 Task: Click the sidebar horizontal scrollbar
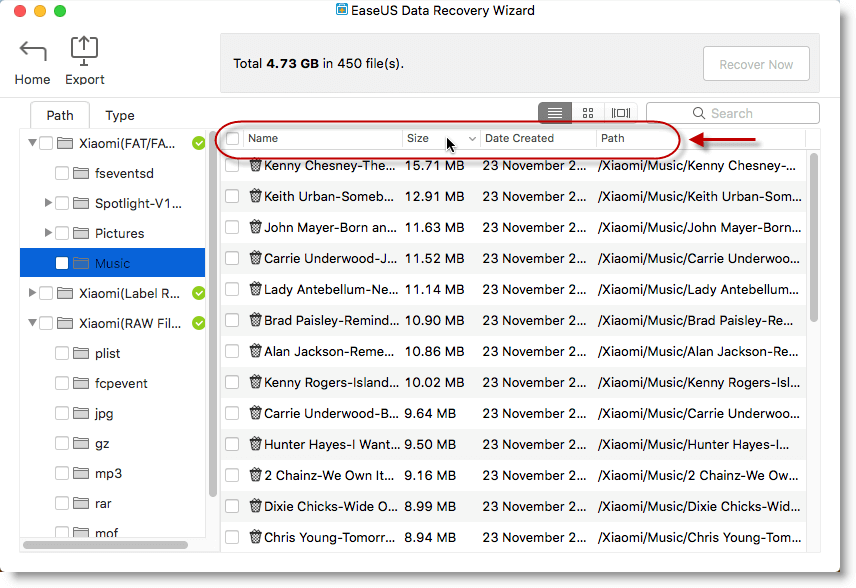(x=105, y=545)
